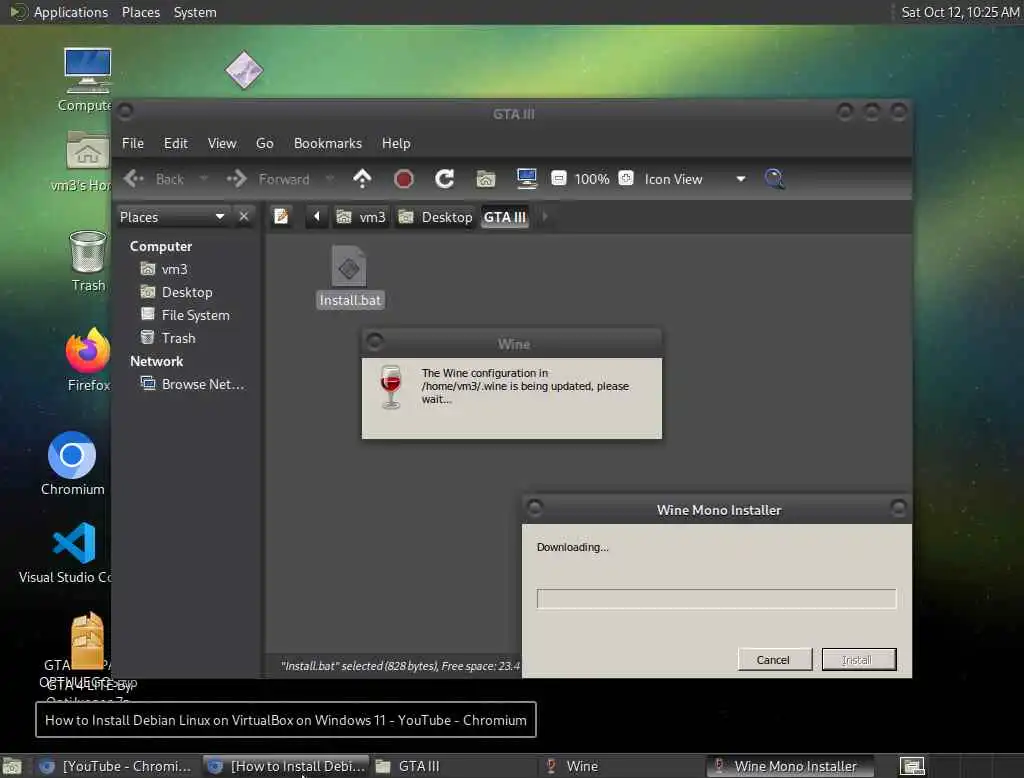This screenshot has height=778, width=1024.
Task: Go up to parent folder
Action: pos(362,178)
